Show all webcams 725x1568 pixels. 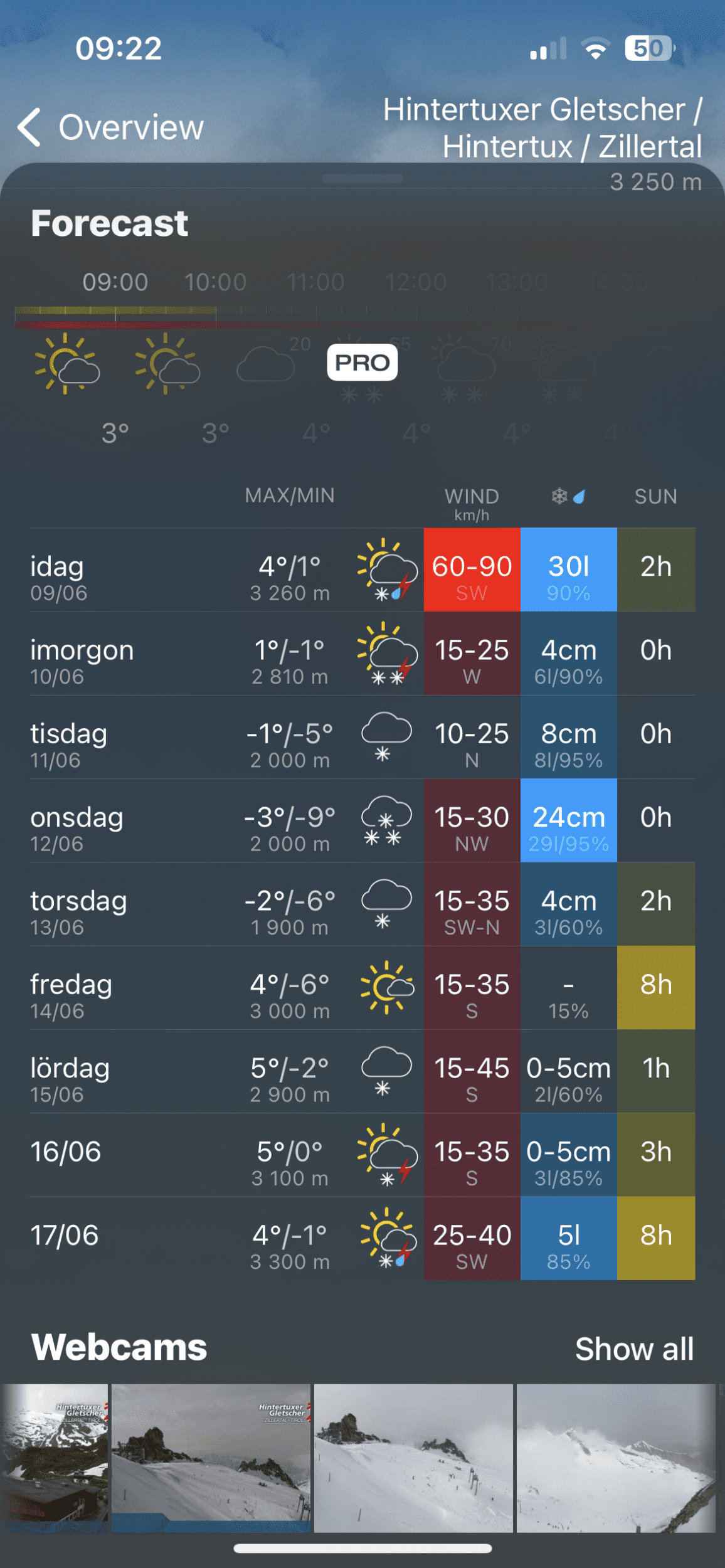pyautogui.click(x=634, y=1348)
